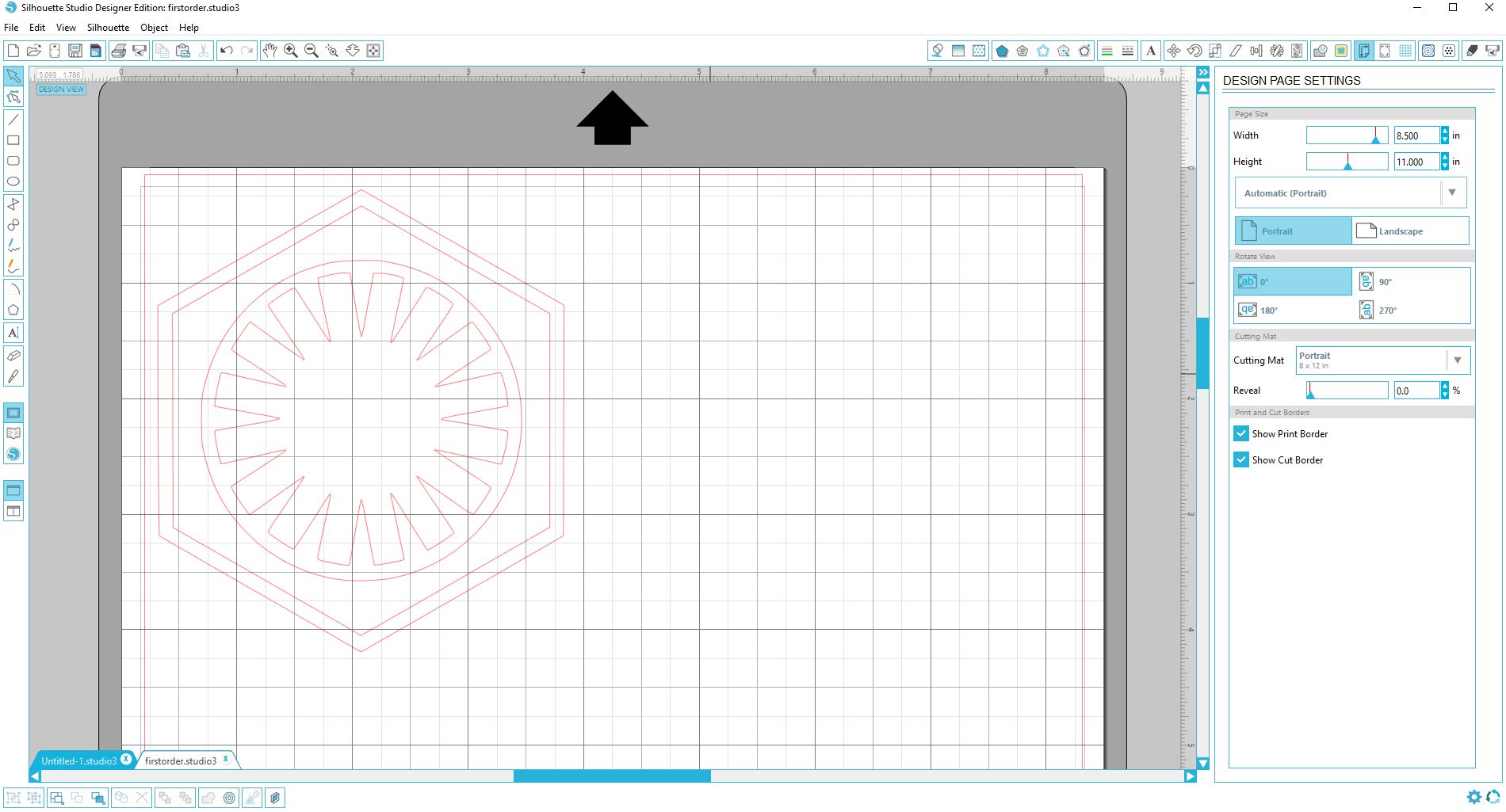This screenshot has height=812, width=1506.
Task: Close the firstorder.studio3 tab
Action: pyautogui.click(x=226, y=759)
